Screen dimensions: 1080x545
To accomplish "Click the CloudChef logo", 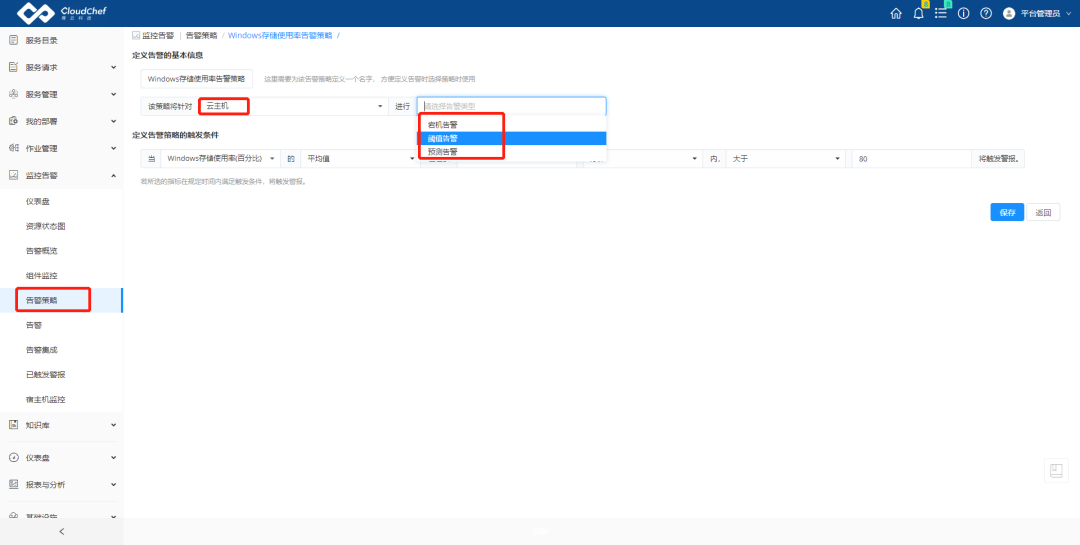I will tap(62, 12).
